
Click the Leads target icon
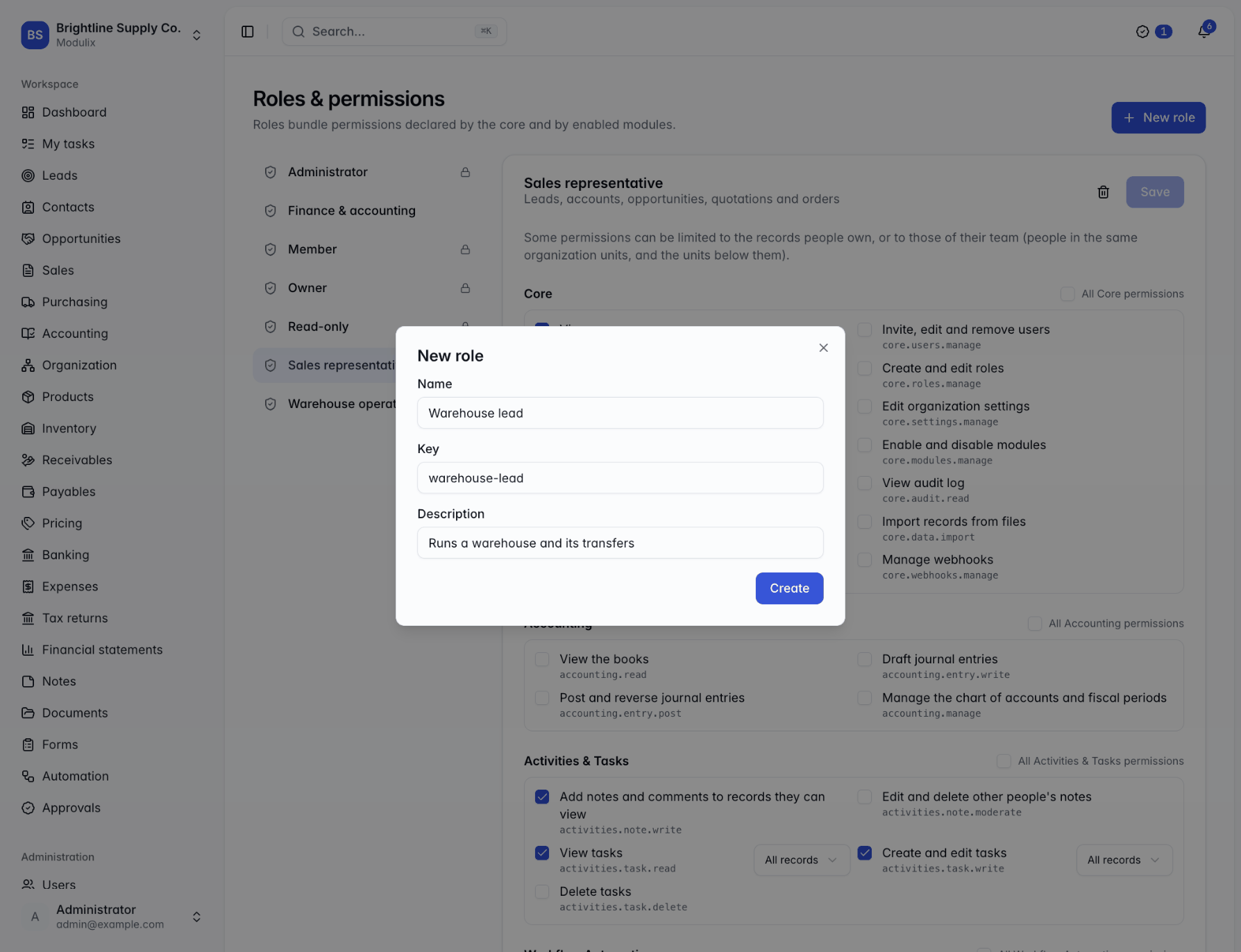click(x=28, y=176)
